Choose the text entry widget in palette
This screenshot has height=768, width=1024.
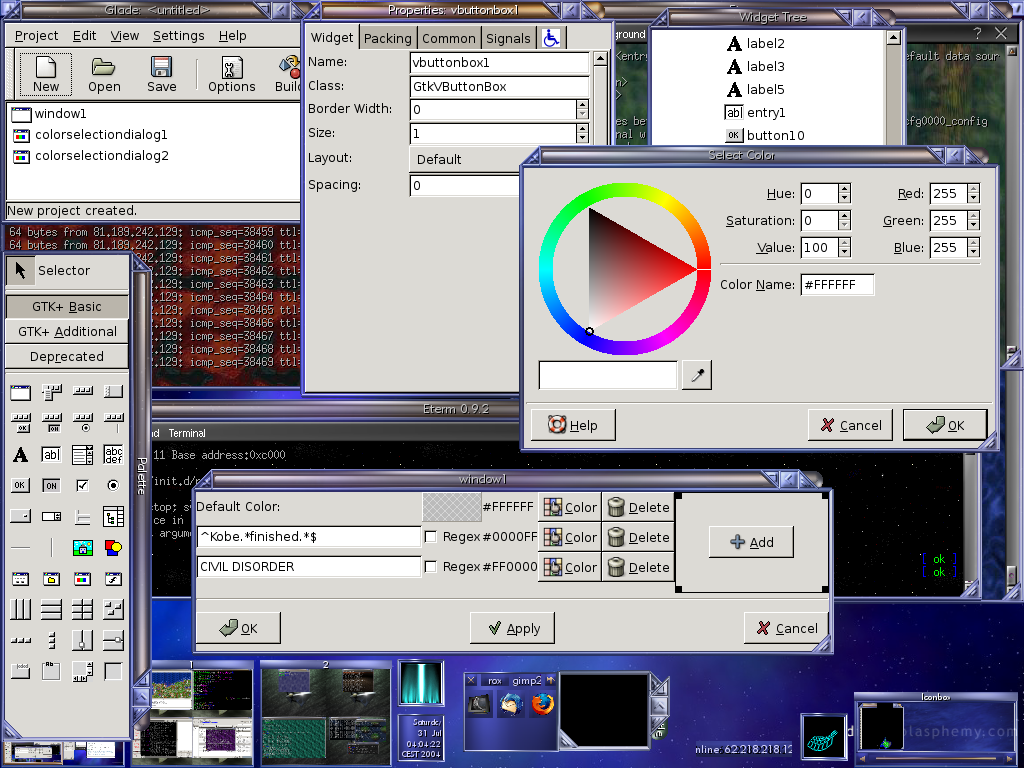click(x=51, y=455)
